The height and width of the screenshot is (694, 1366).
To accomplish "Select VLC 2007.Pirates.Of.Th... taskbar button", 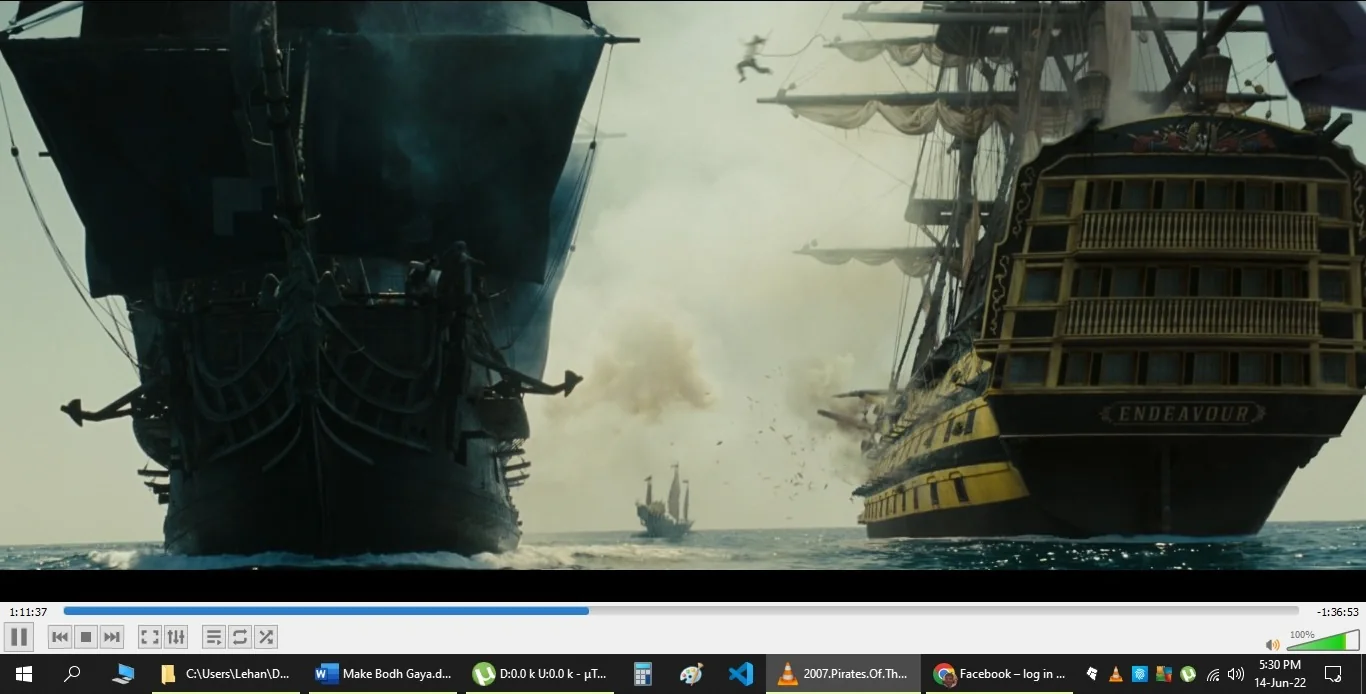I will click(843, 674).
